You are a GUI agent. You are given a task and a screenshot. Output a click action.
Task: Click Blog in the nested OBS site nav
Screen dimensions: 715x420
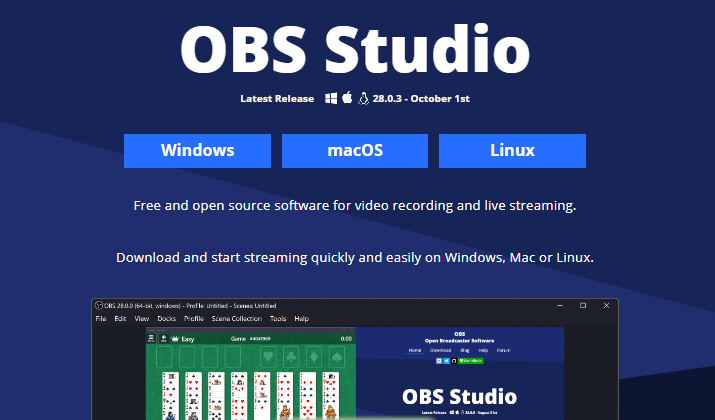click(x=465, y=350)
